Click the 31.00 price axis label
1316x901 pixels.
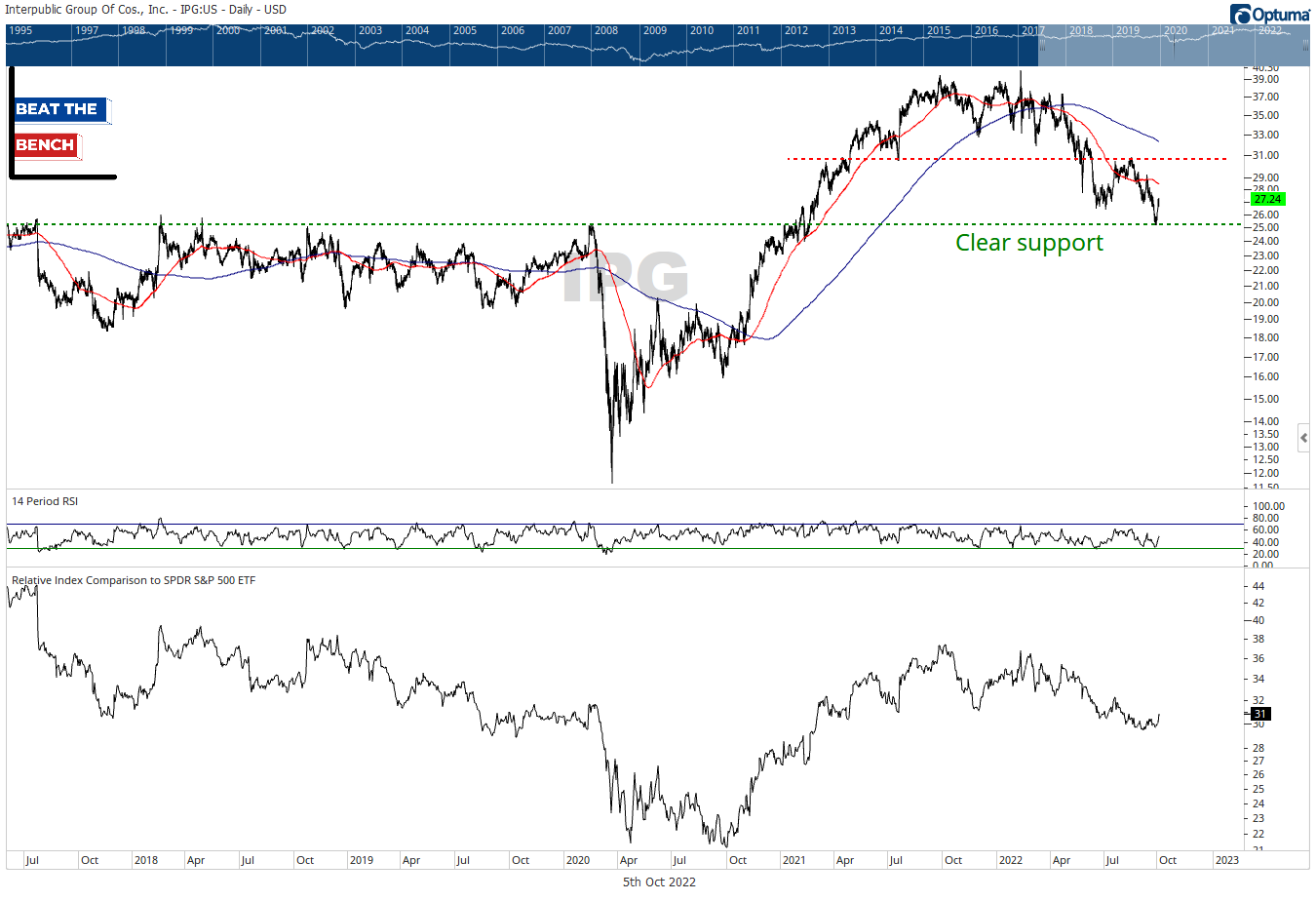1266,156
